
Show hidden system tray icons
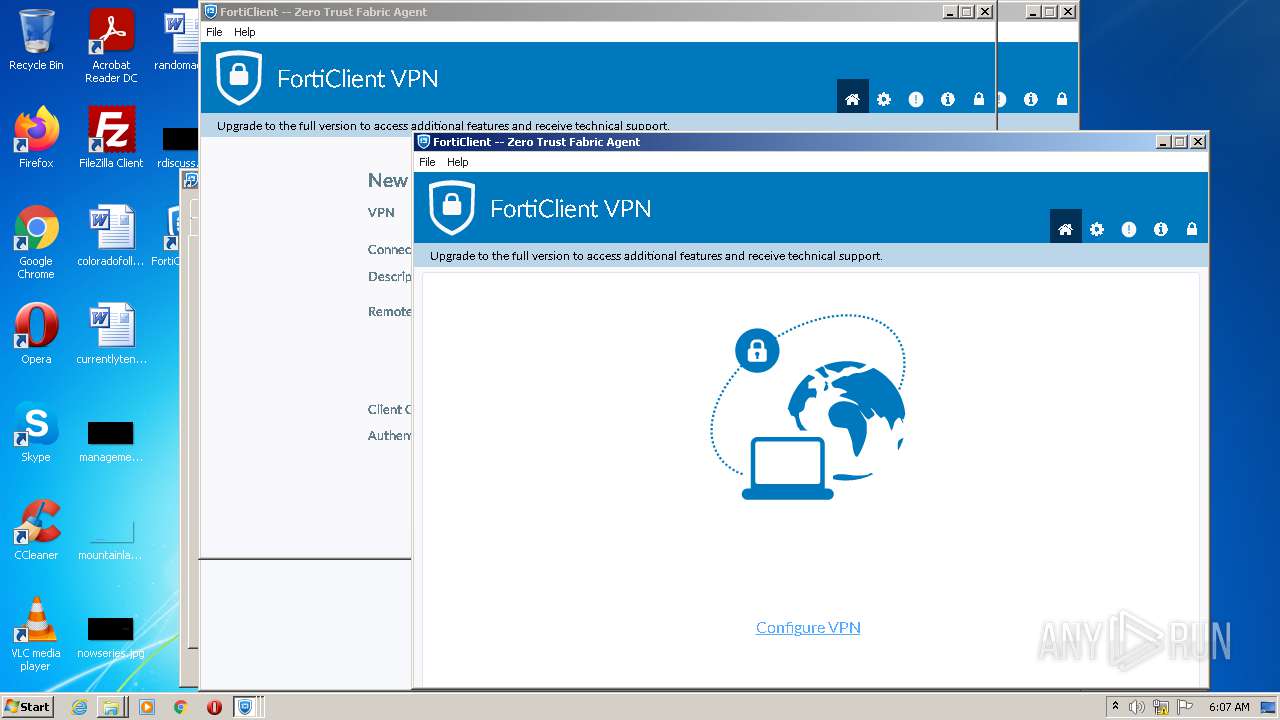[1115, 707]
